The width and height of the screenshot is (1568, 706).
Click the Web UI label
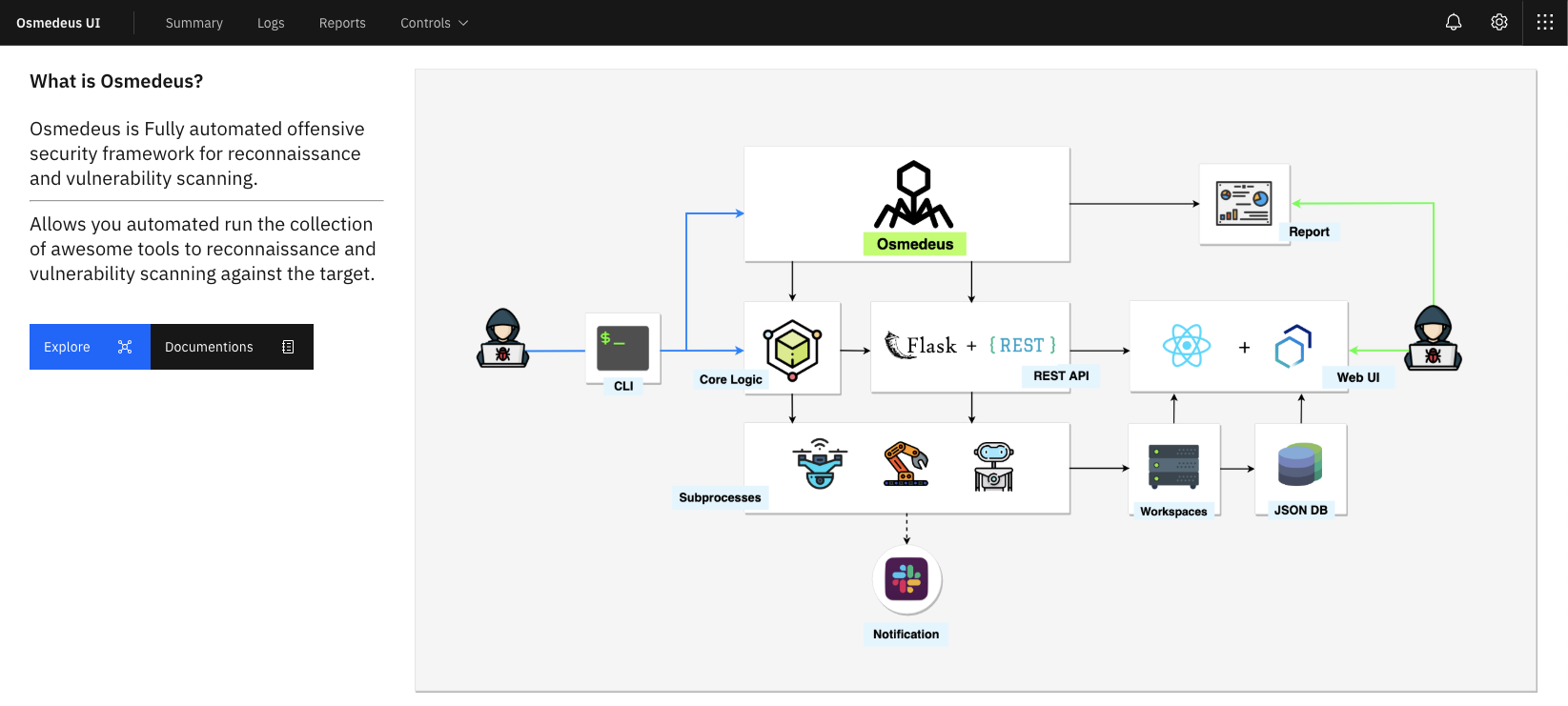(1358, 377)
